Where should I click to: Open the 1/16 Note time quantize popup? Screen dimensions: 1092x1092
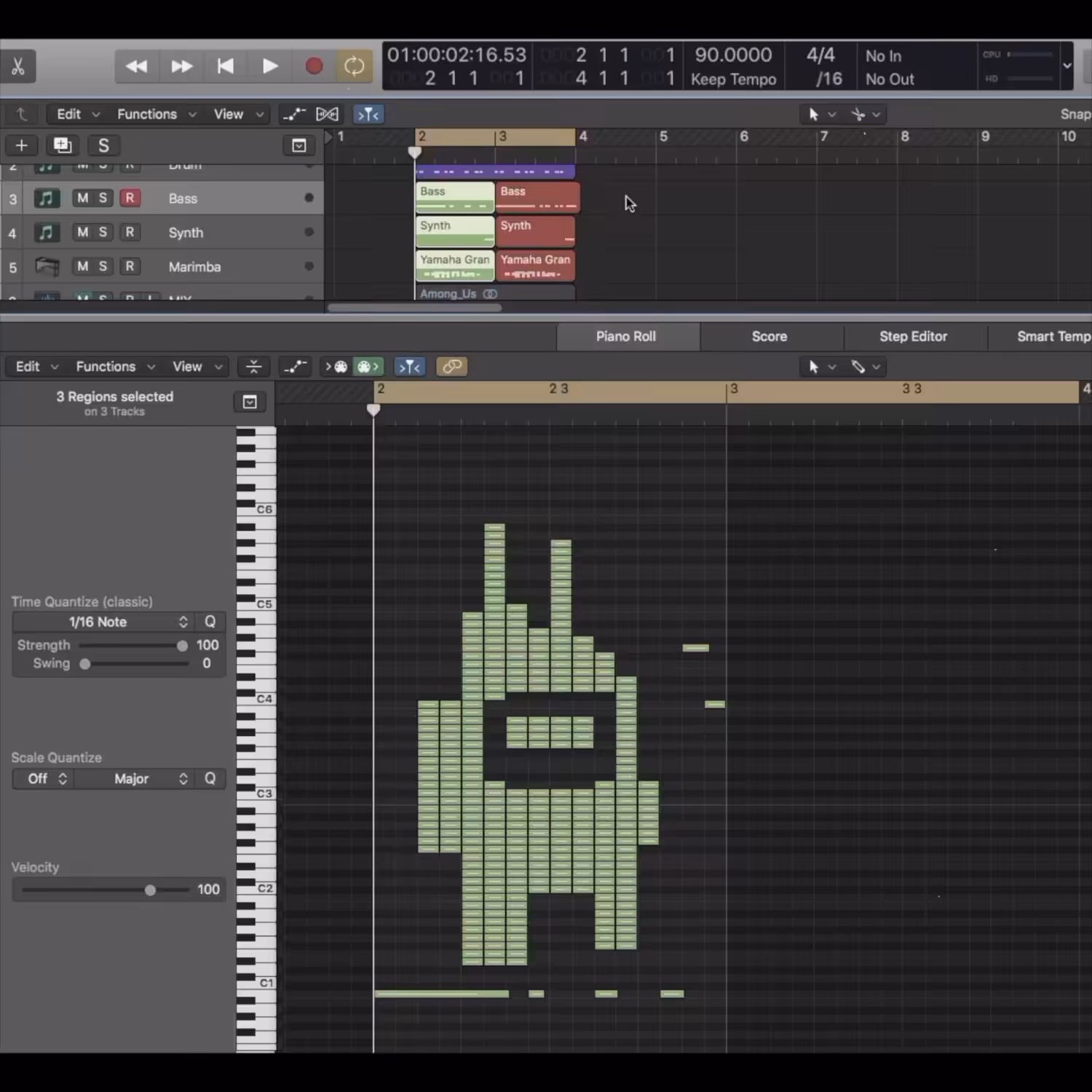tap(103, 622)
